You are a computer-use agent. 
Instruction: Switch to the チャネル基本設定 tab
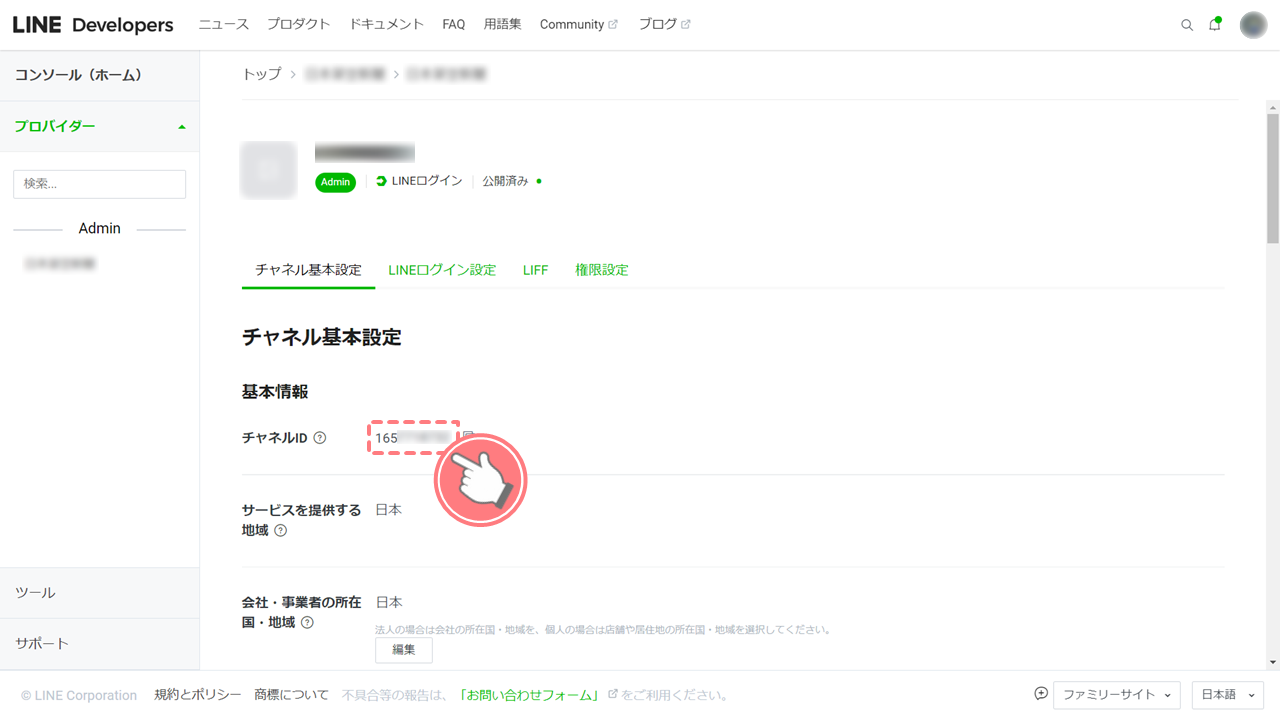pyautogui.click(x=308, y=270)
